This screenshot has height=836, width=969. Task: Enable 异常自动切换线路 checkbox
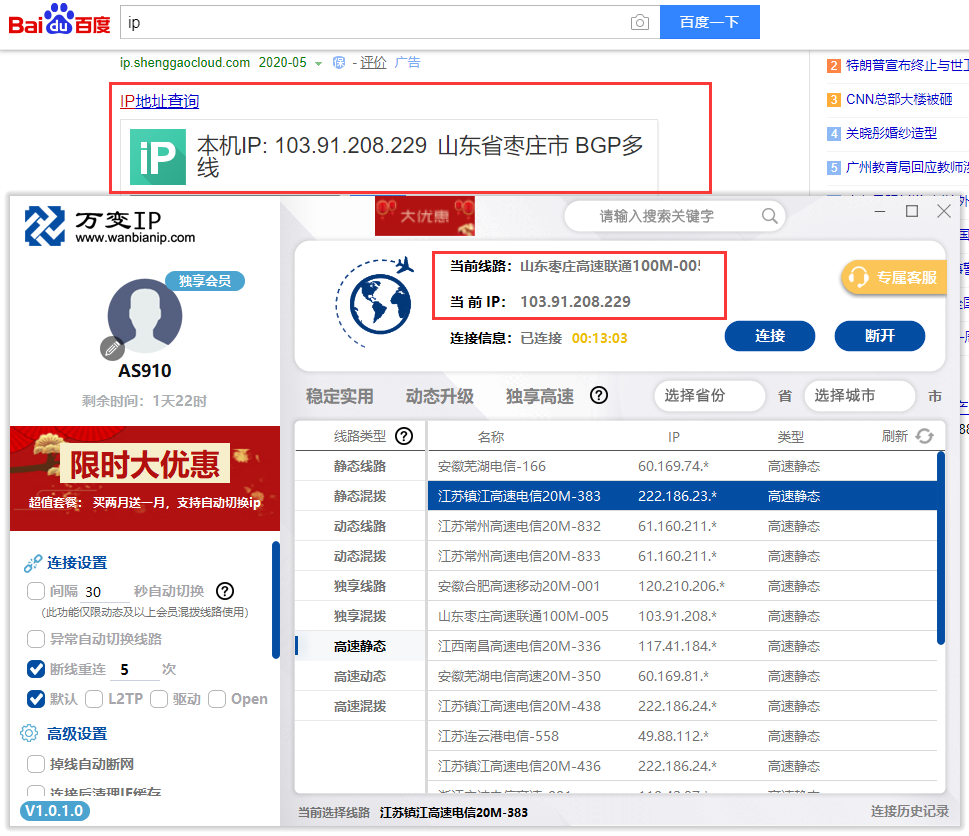[36, 639]
